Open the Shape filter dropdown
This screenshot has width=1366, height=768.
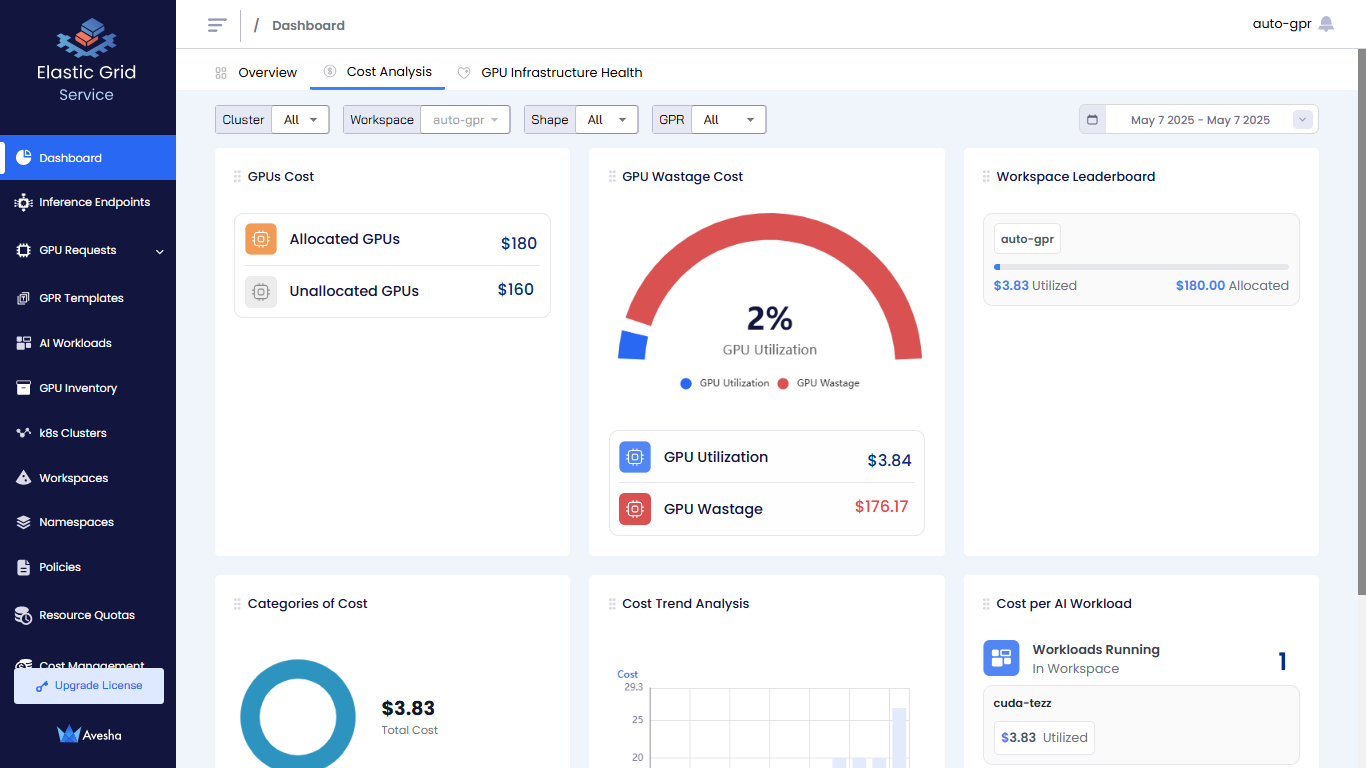click(611, 120)
